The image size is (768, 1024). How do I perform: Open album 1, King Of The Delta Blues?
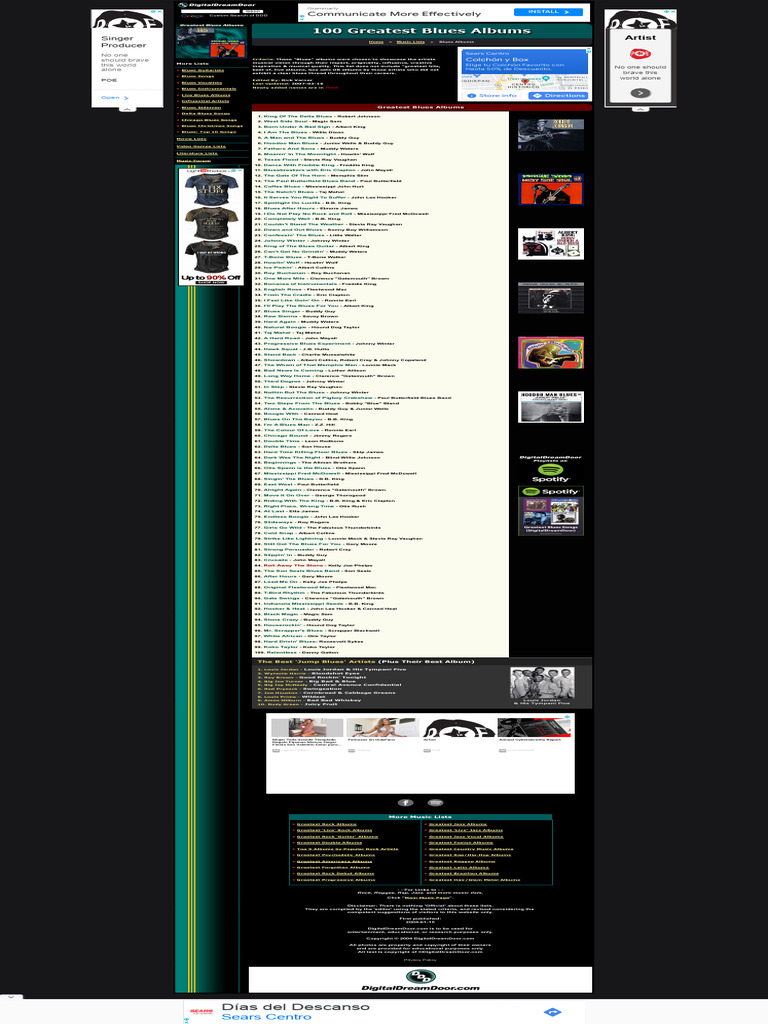[297, 116]
